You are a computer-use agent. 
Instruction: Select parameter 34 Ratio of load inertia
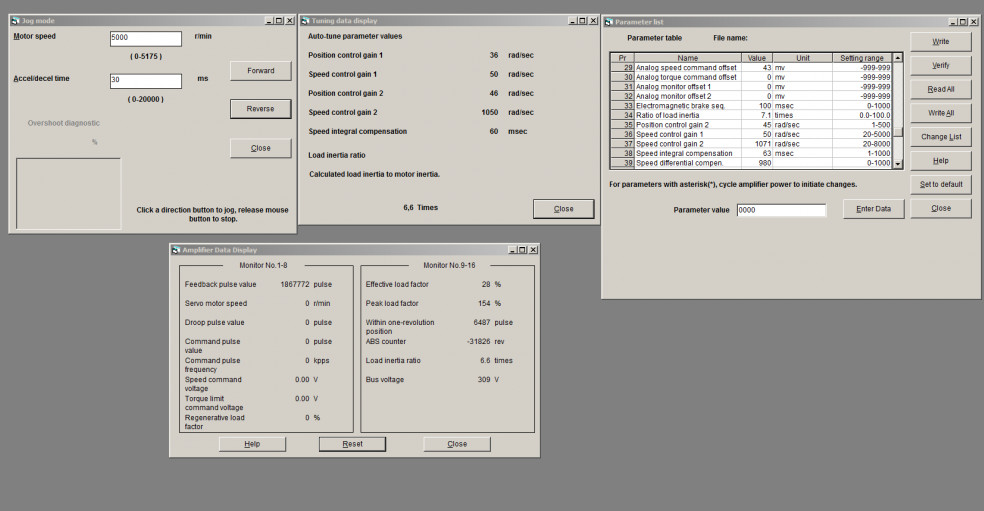tap(751, 116)
